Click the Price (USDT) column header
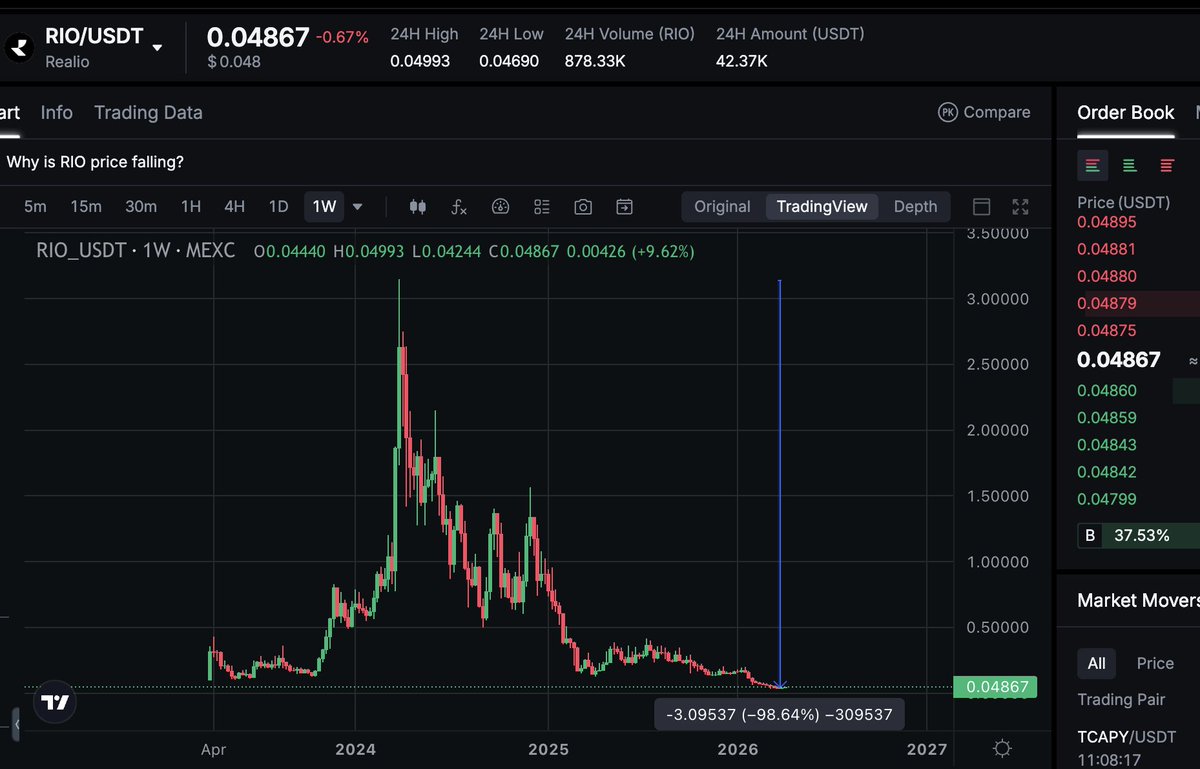Screen dimensions: 1200x769 click(1123, 202)
